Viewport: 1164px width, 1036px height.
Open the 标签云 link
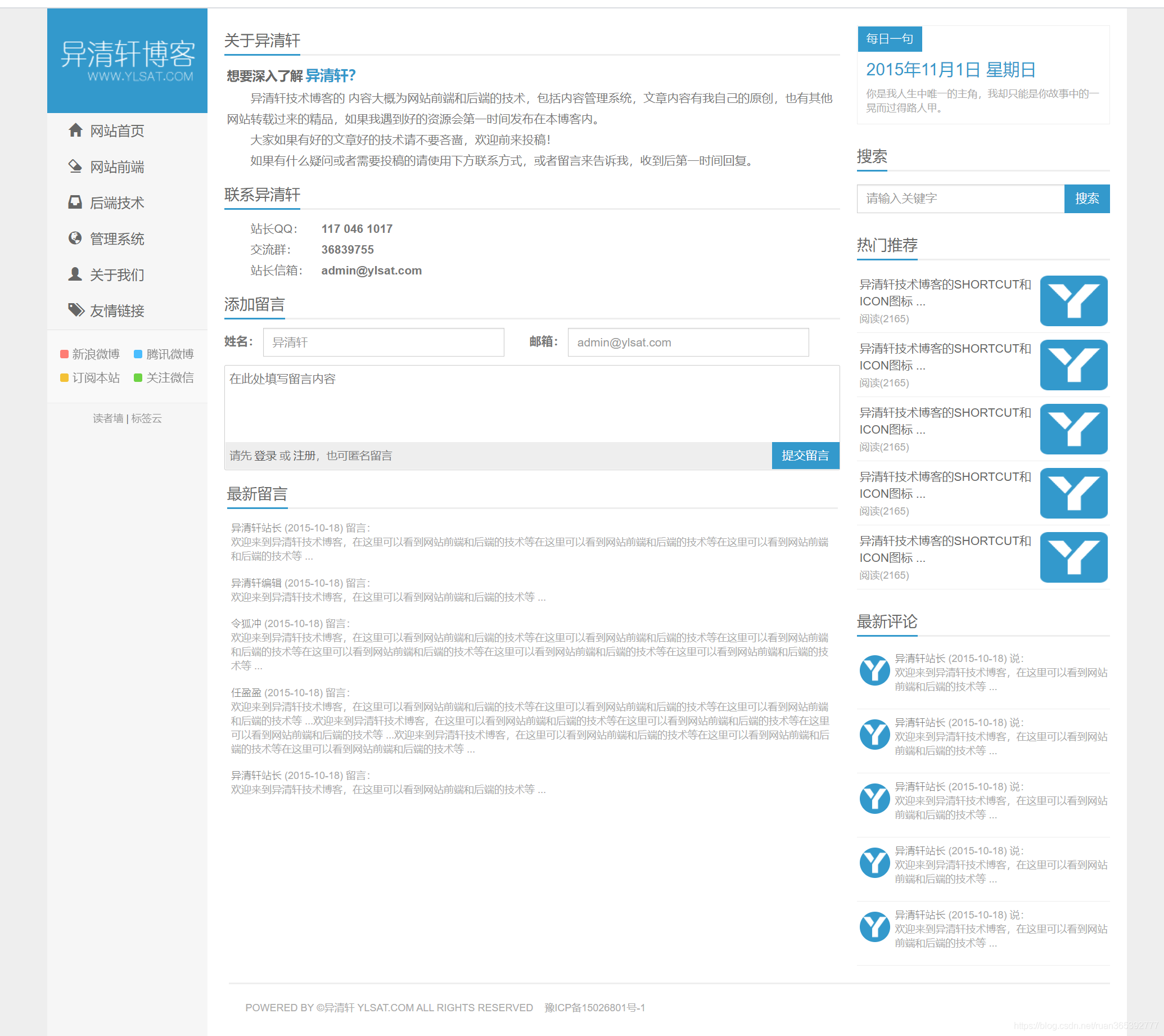146,418
